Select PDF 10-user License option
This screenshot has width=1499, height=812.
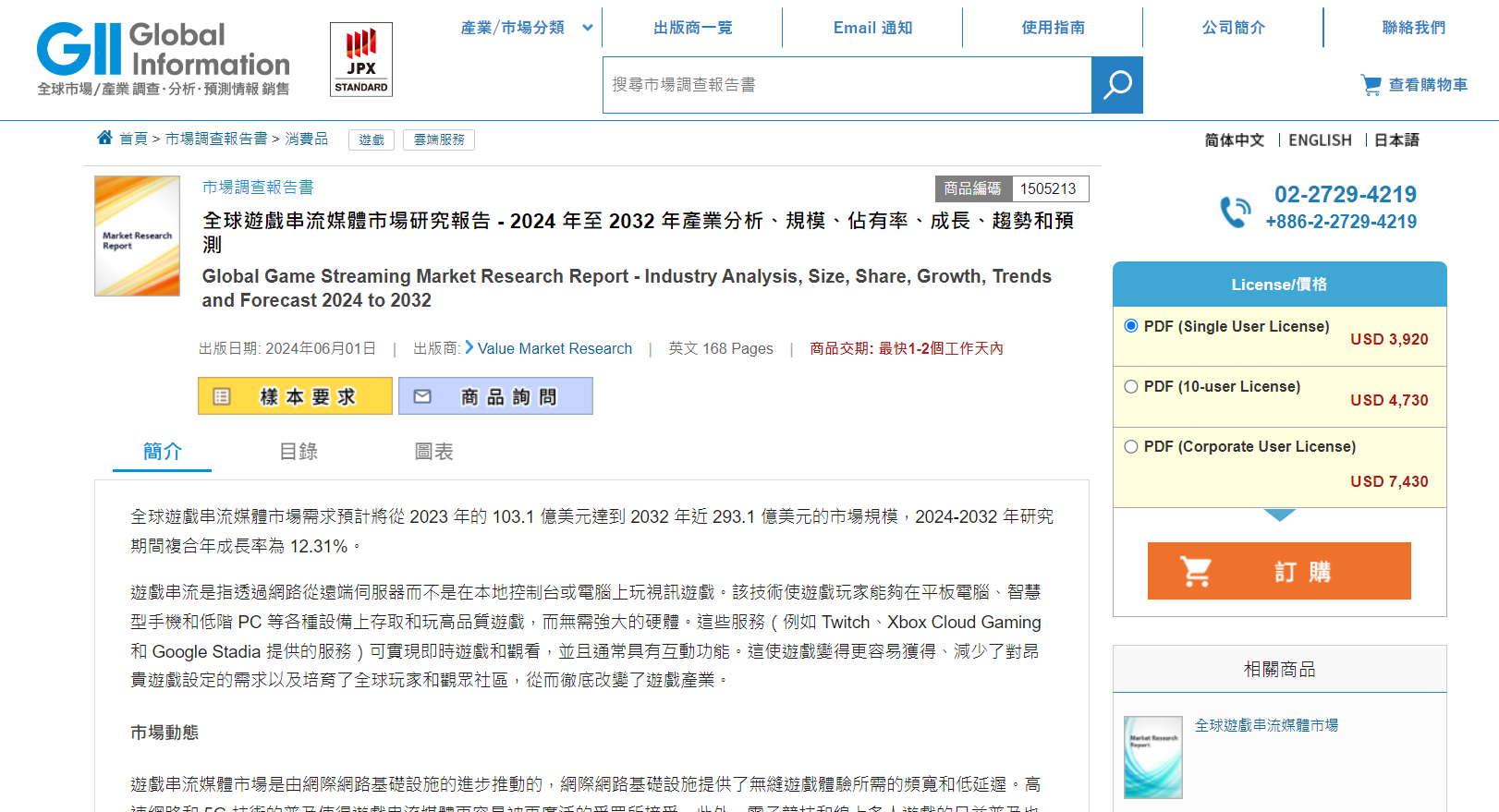(1131, 386)
